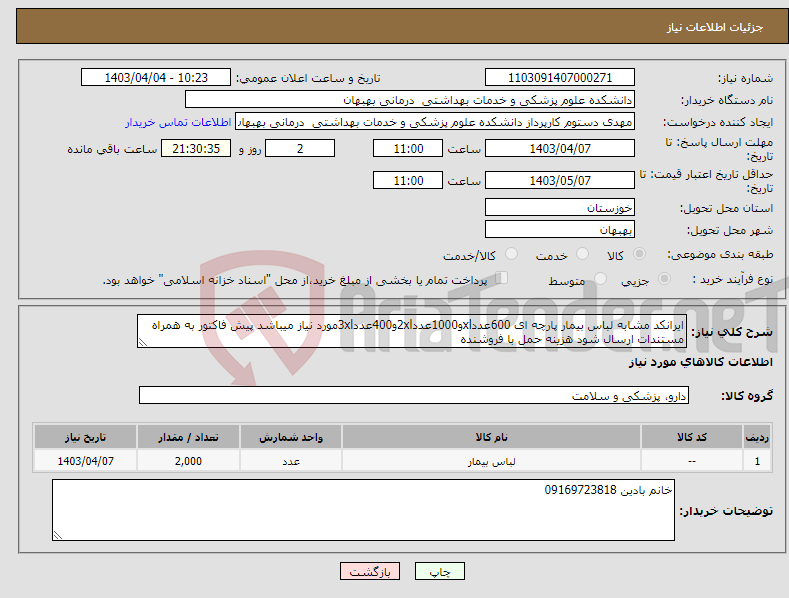Click the announcement date field 1403/04/04 - 10:23

(x=155, y=78)
